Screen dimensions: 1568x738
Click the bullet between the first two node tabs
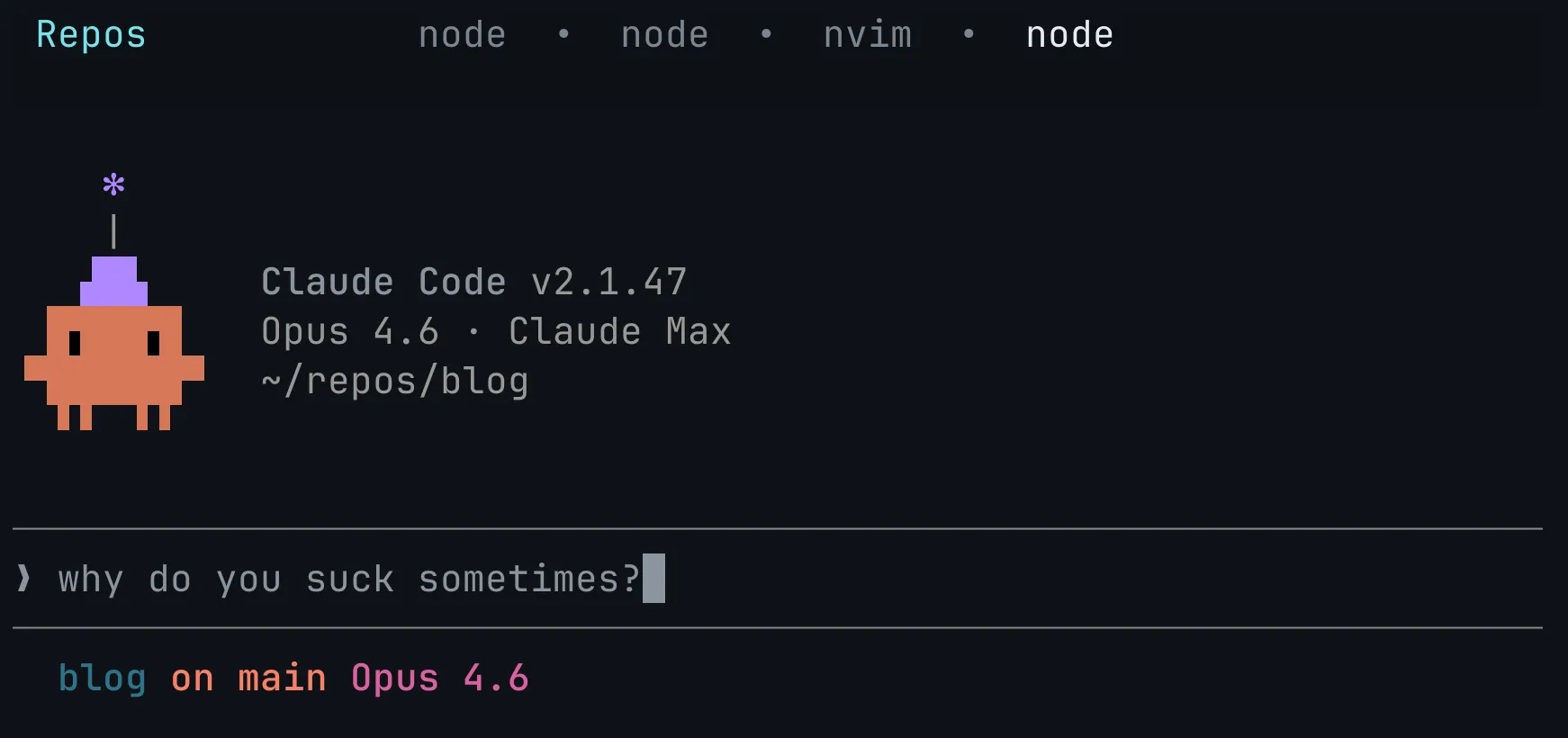563,34
